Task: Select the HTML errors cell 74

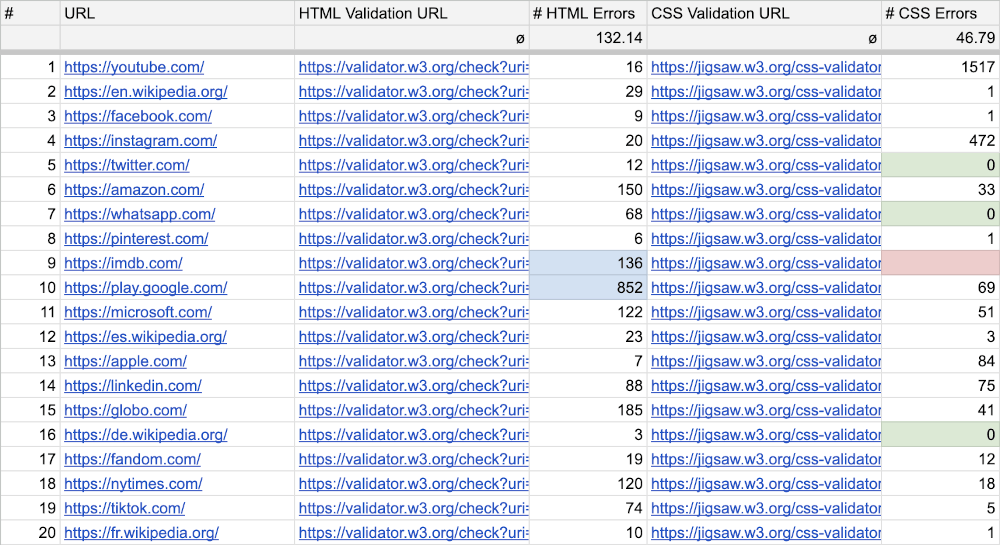Action: (588, 509)
